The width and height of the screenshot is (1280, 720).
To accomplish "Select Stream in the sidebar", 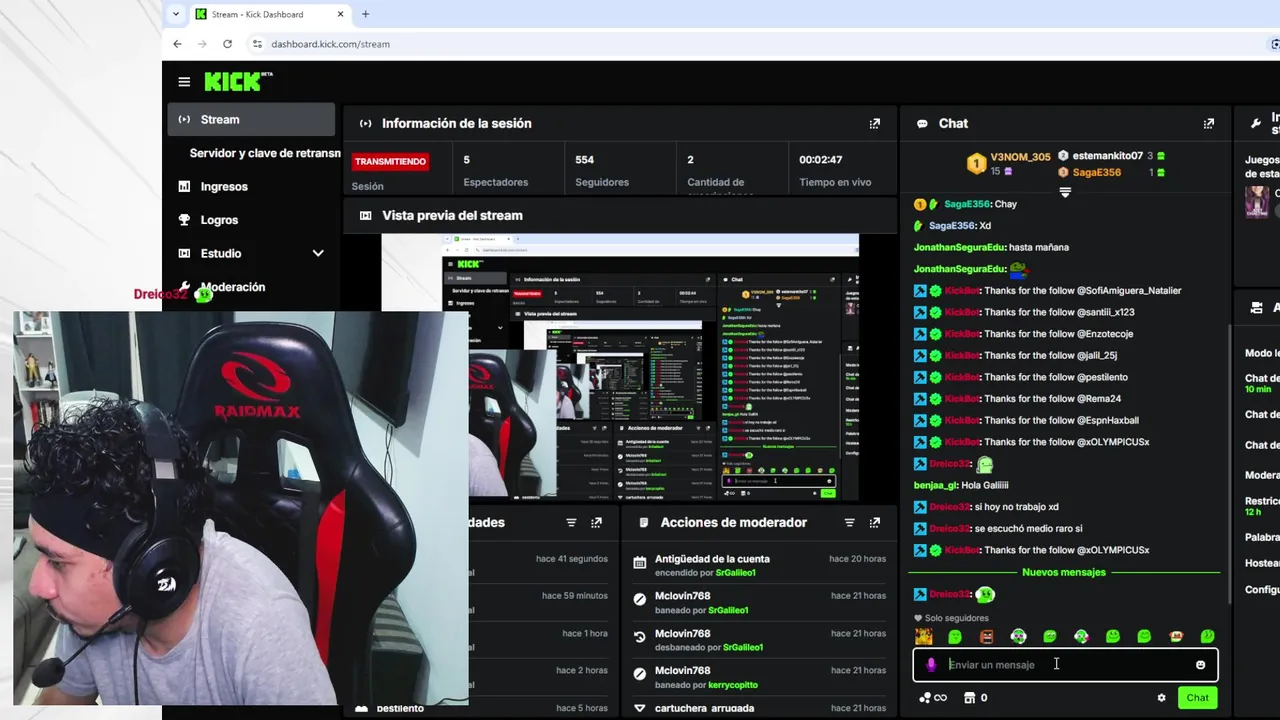I will pos(251,119).
